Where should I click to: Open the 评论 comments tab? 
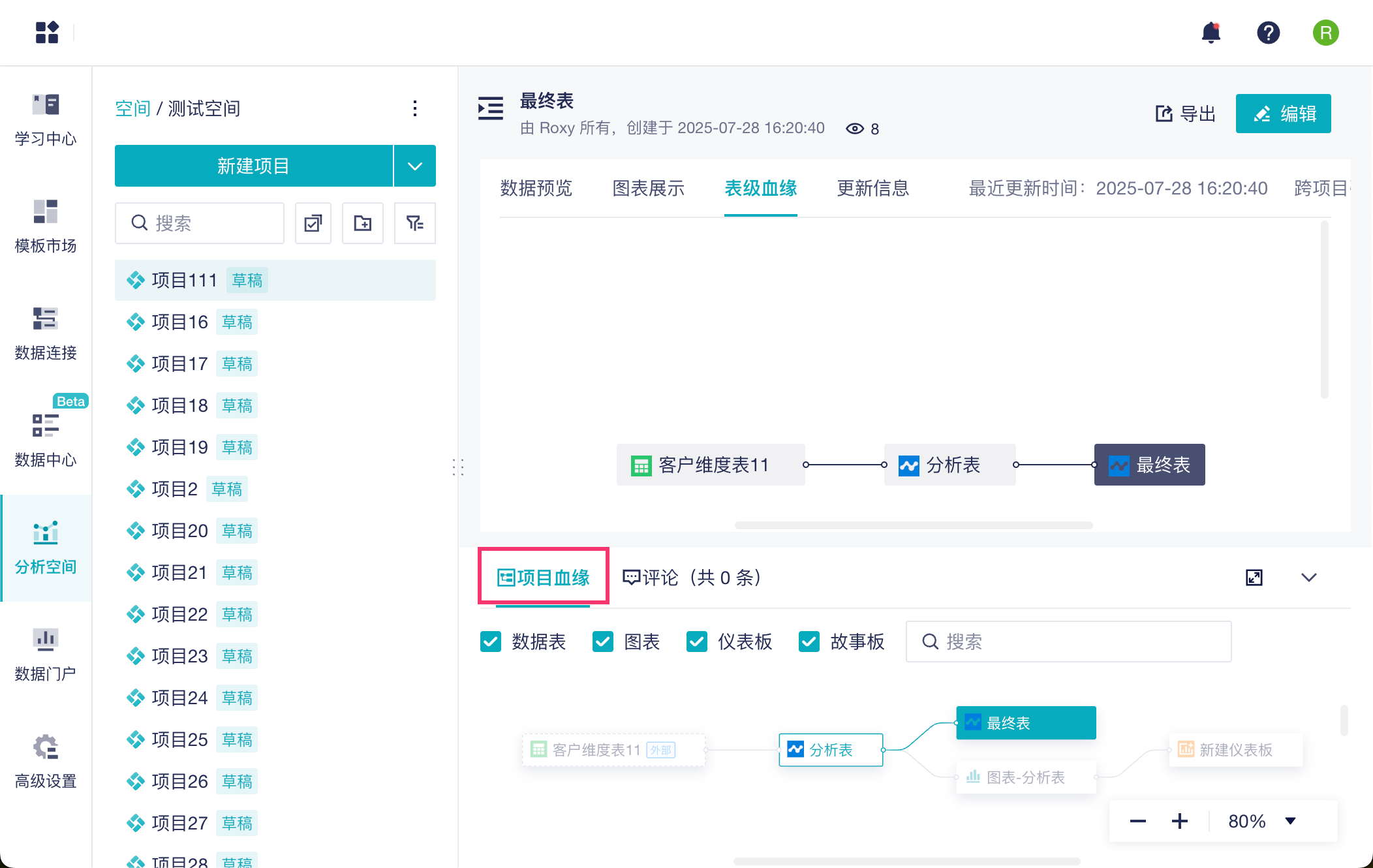click(692, 578)
